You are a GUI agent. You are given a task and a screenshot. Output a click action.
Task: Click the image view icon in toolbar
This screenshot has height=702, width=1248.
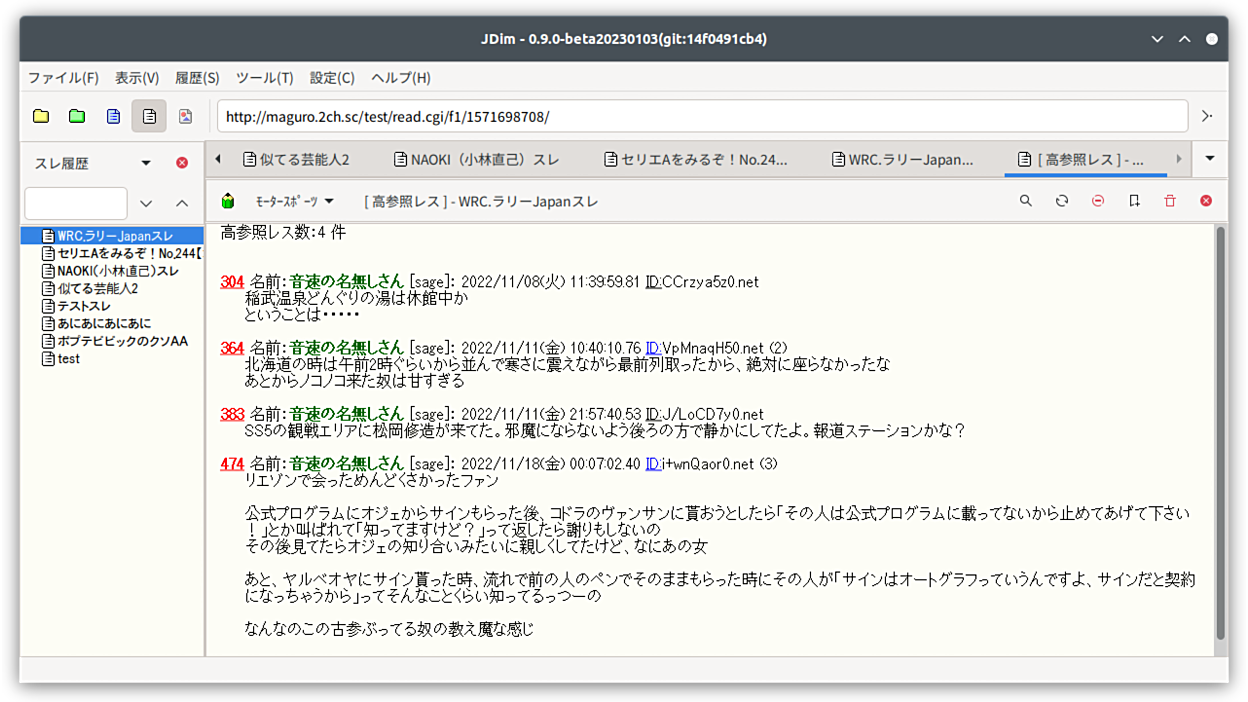185,117
